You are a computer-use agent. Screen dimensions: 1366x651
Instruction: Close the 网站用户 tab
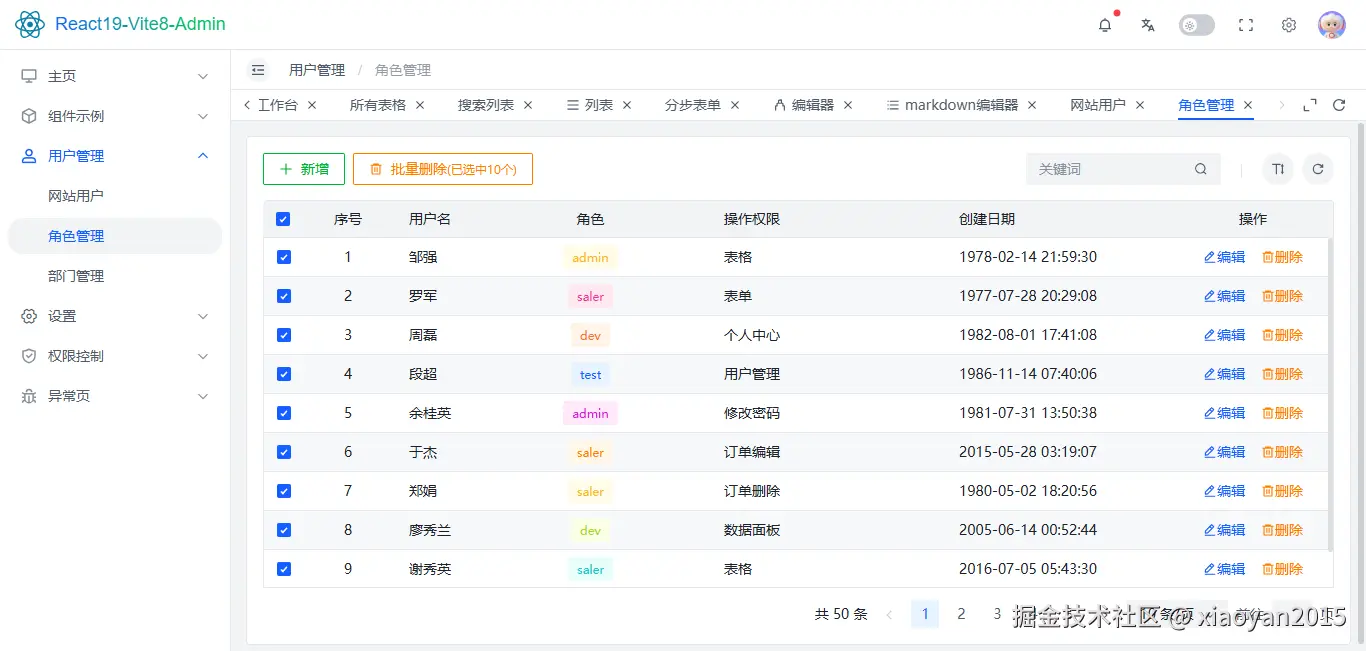[x=1140, y=105]
